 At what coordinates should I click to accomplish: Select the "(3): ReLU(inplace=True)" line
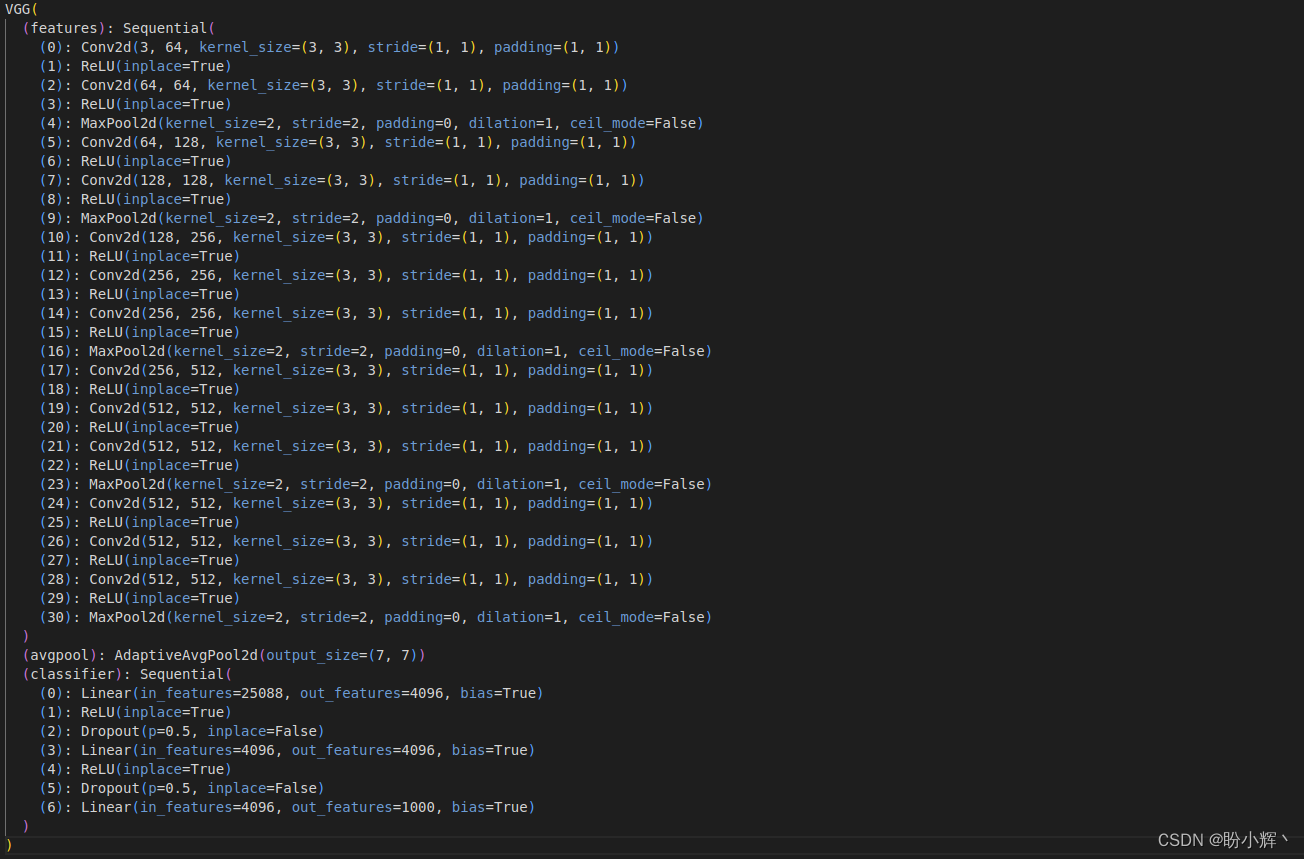tap(136, 104)
